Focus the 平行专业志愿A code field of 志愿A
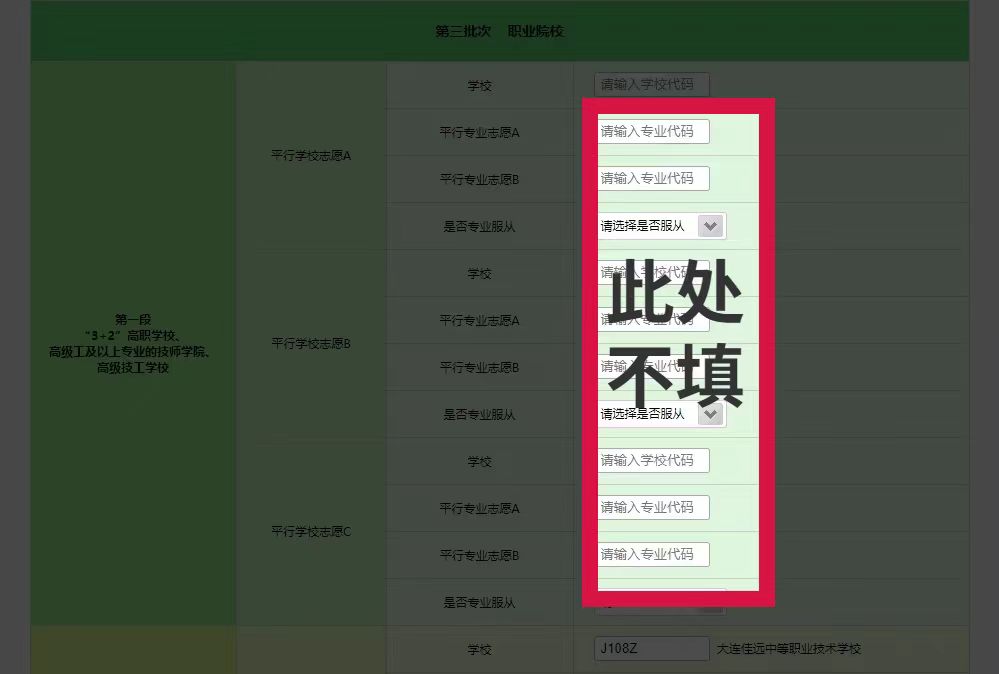The height and width of the screenshot is (674, 999). click(x=651, y=131)
